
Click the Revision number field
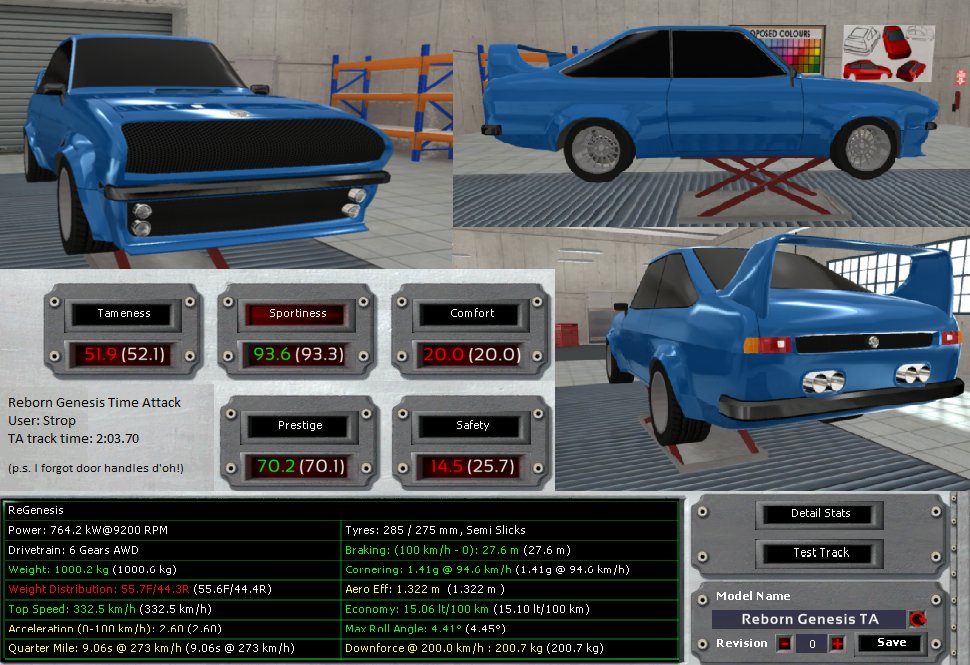click(x=810, y=643)
